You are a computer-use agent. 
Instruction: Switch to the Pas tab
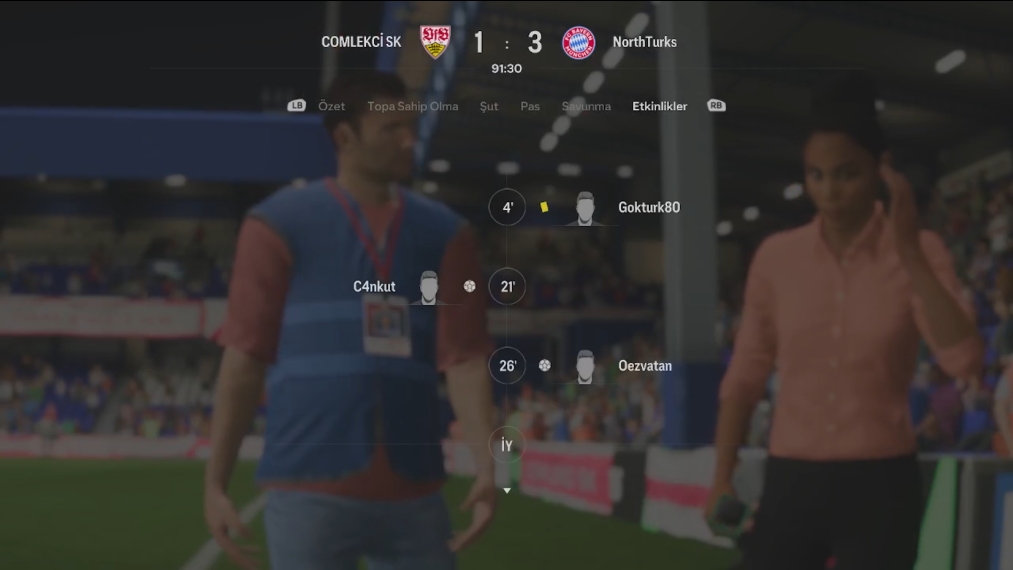coord(530,106)
